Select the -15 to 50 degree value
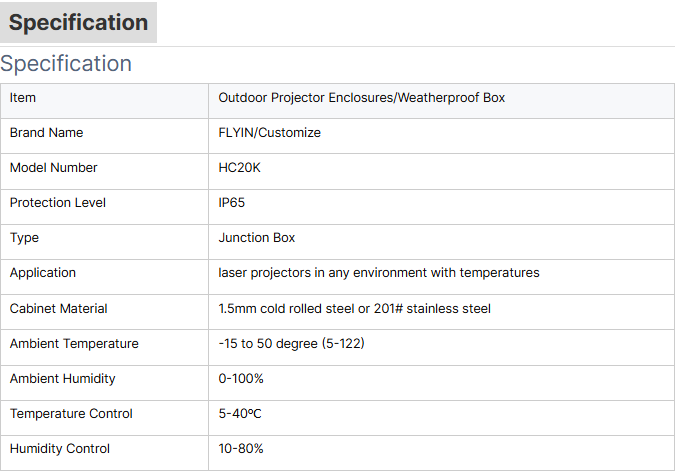The width and height of the screenshot is (675, 473). click(x=291, y=343)
